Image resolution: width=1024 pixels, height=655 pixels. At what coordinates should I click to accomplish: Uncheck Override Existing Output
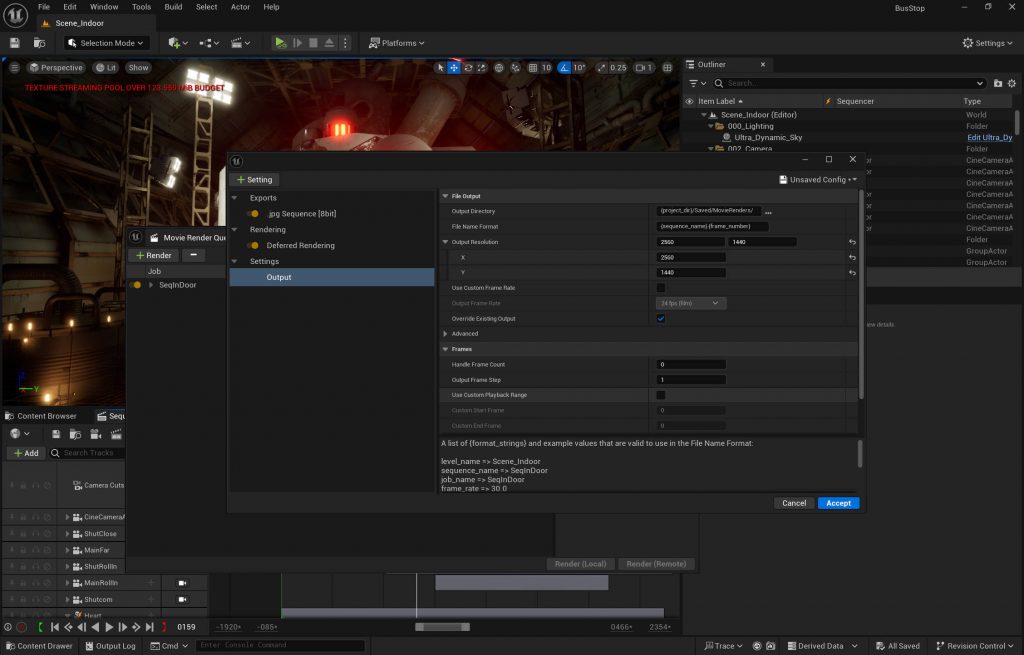[x=660, y=319]
